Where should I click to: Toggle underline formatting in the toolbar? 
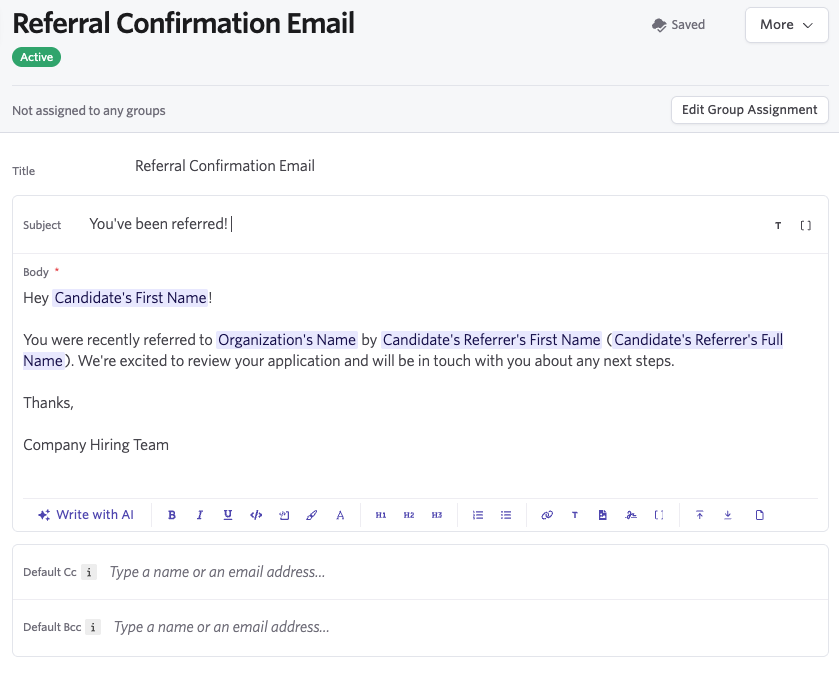pos(228,515)
